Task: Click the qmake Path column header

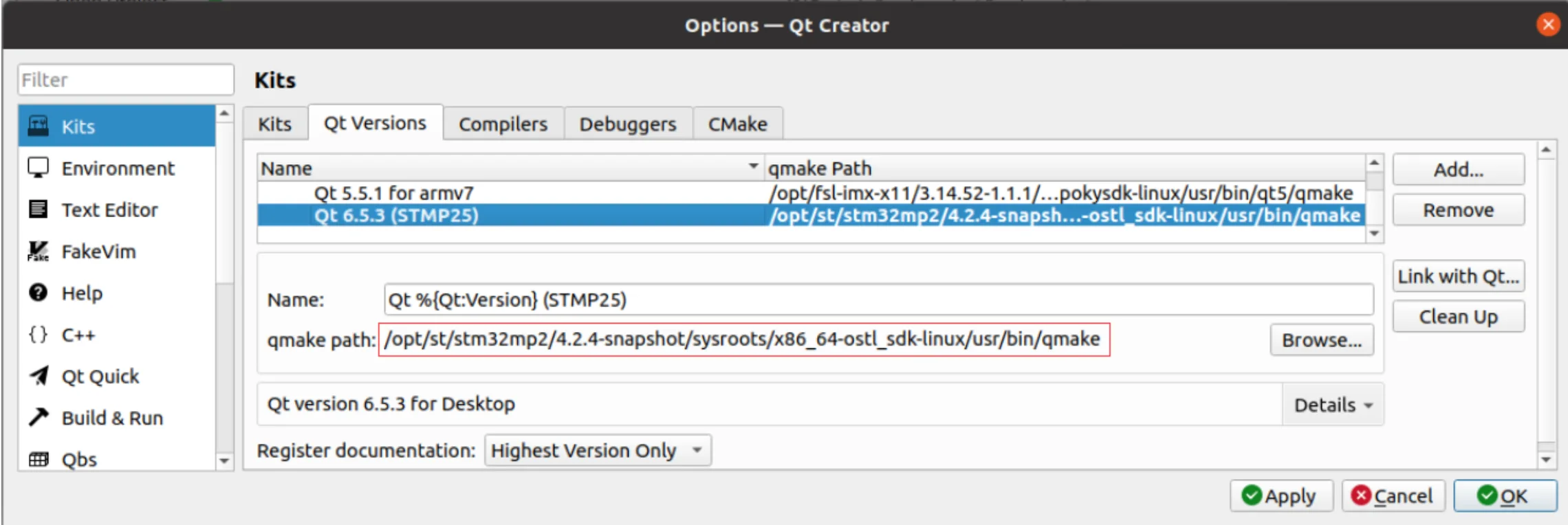Action: (1065, 168)
